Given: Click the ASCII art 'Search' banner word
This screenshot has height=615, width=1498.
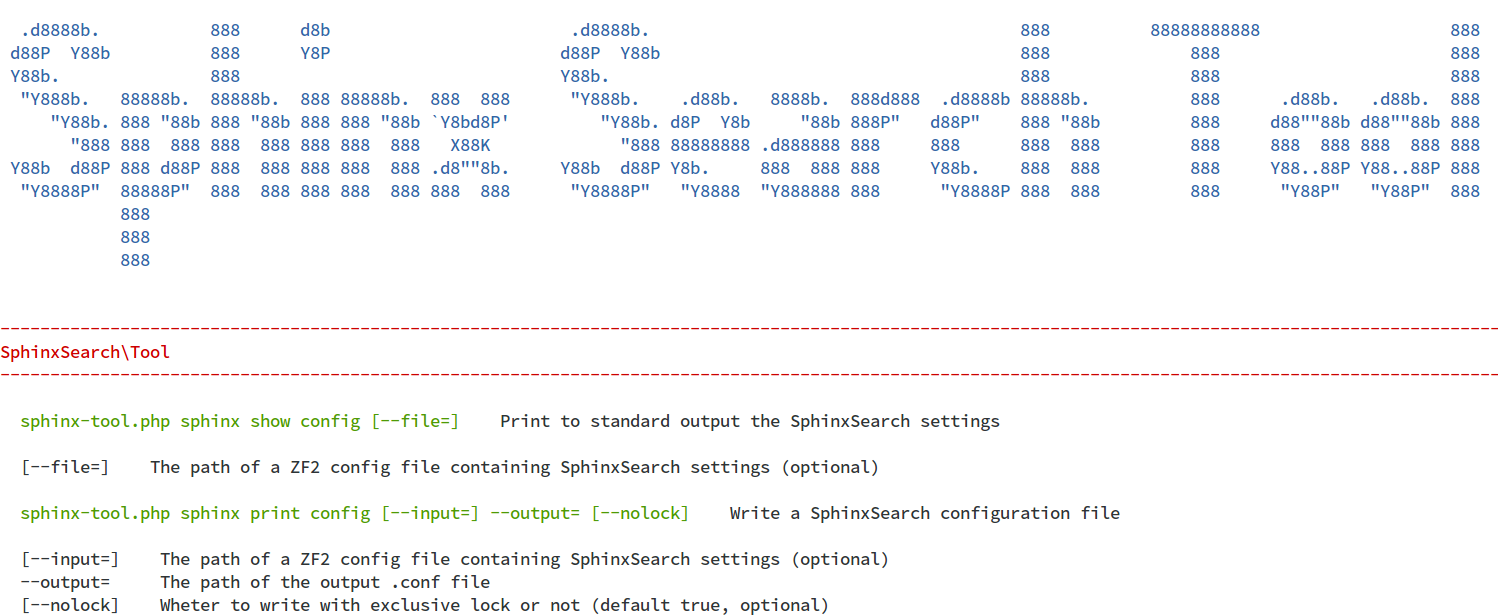Looking at the screenshot, I should 830,111.
